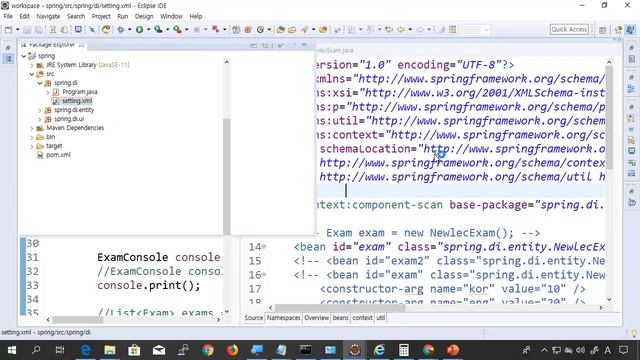Expand the spring.di.ui package
640x360 pixels.
(x=40, y=119)
